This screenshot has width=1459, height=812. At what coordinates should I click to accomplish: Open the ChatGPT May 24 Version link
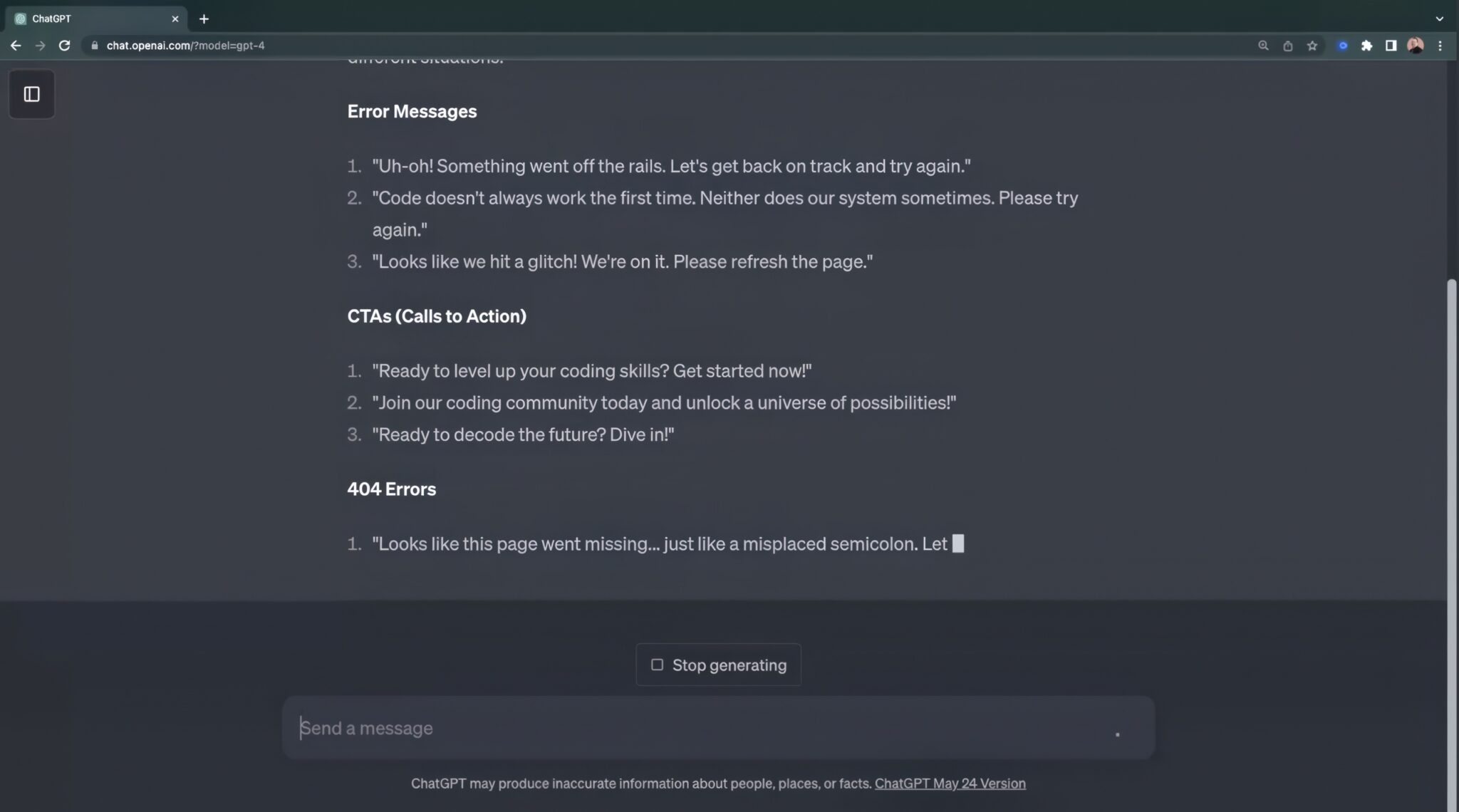(x=950, y=784)
